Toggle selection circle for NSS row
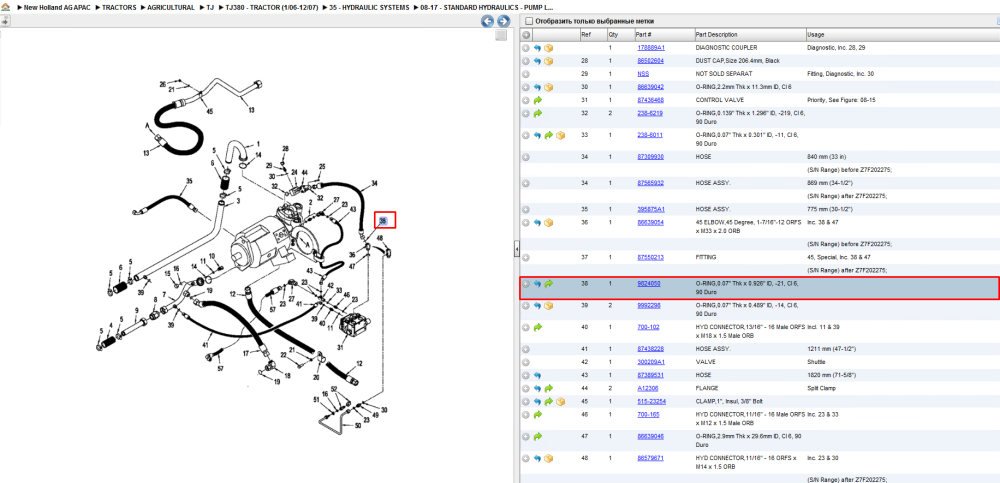The image size is (1000, 483). coord(526,74)
